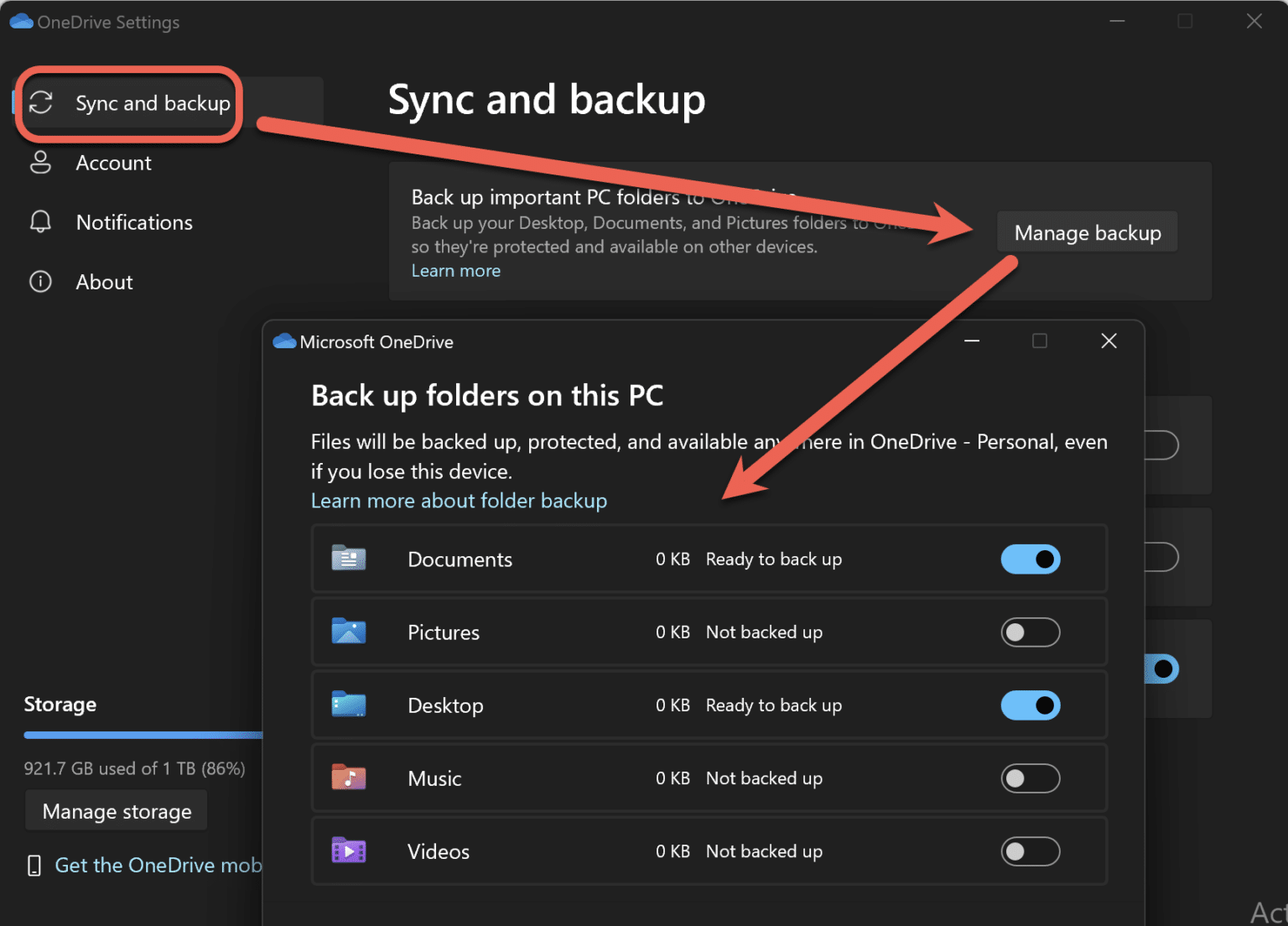
Task: Select the Videos row label
Action: (x=439, y=851)
